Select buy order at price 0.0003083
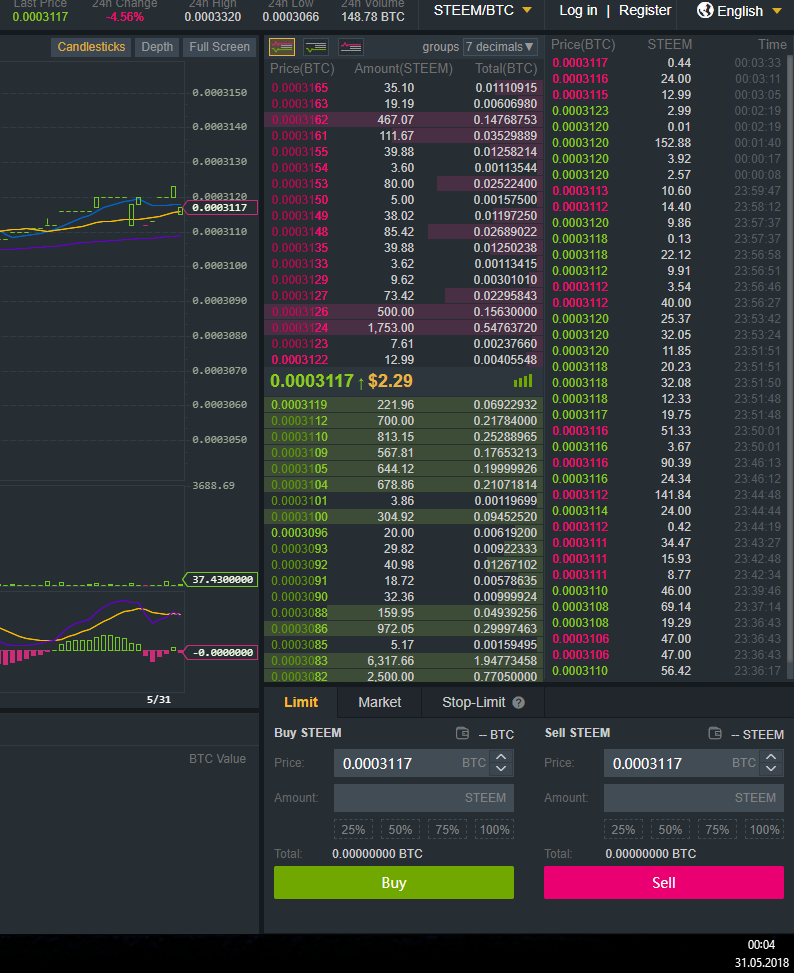This screenshot has width=794, height=973. (404, 661)
